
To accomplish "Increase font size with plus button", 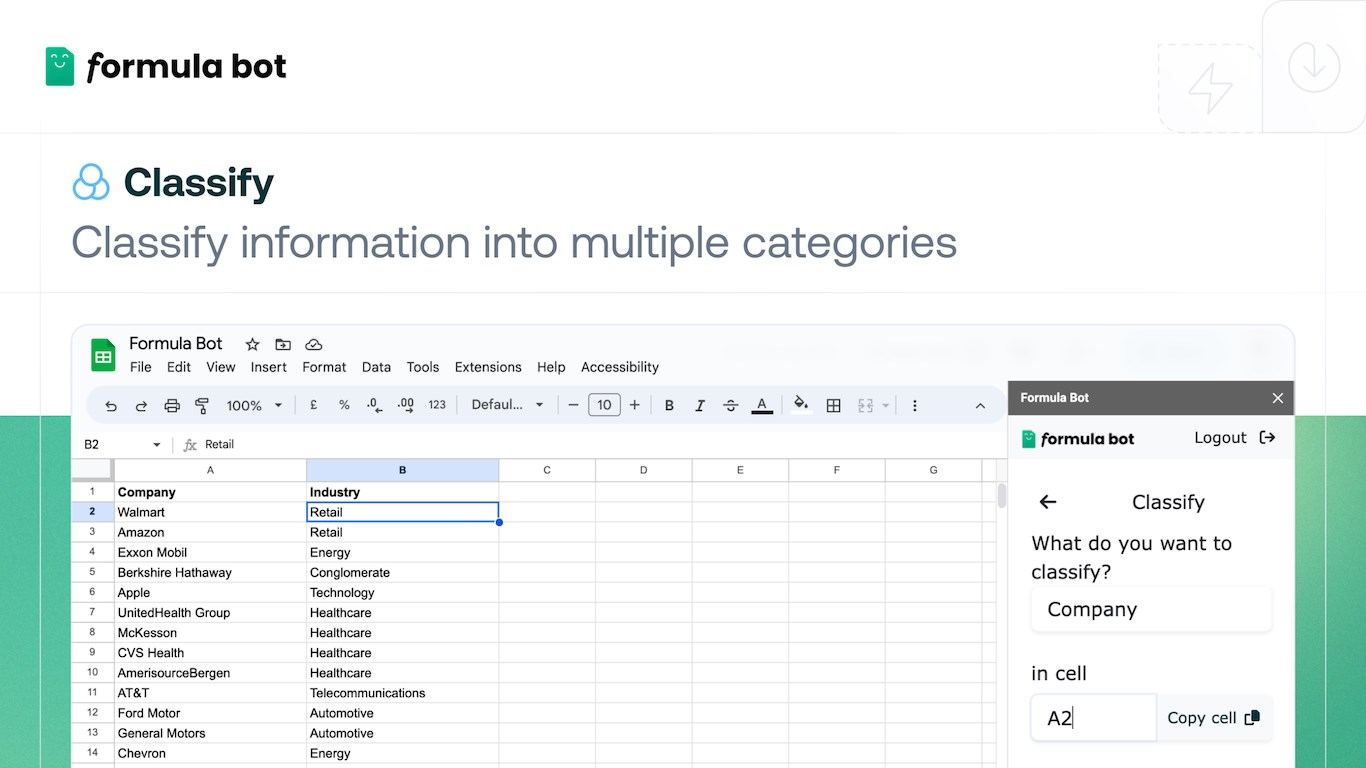I will click(634, 405).
